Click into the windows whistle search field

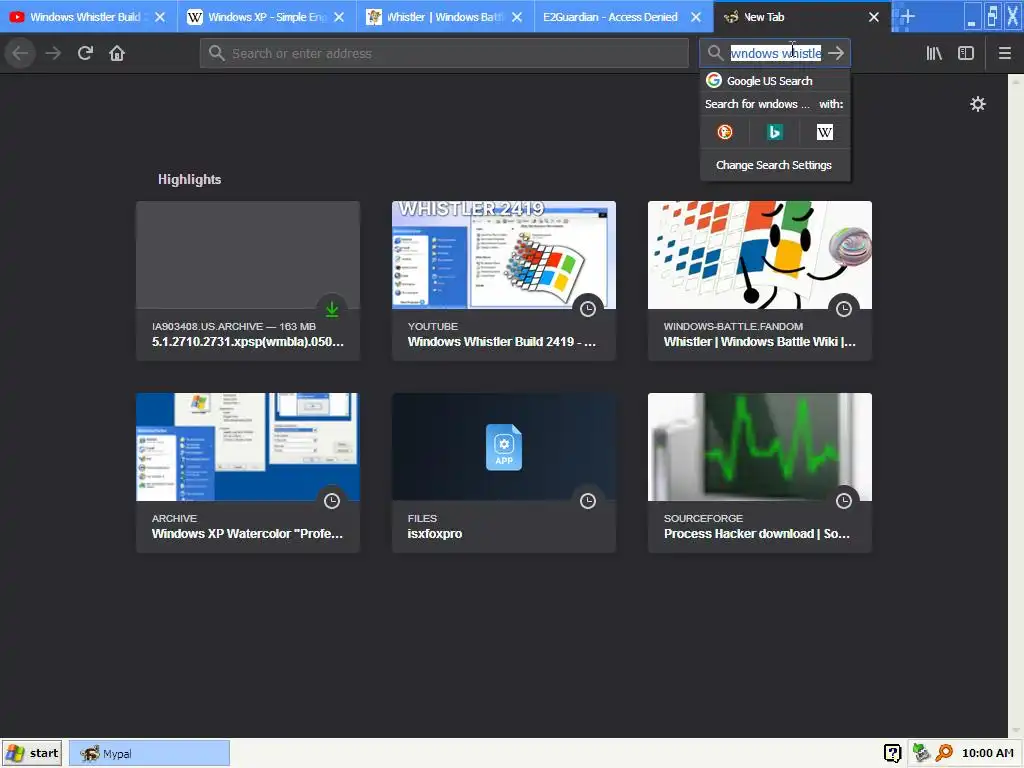[x=776, y=53]
